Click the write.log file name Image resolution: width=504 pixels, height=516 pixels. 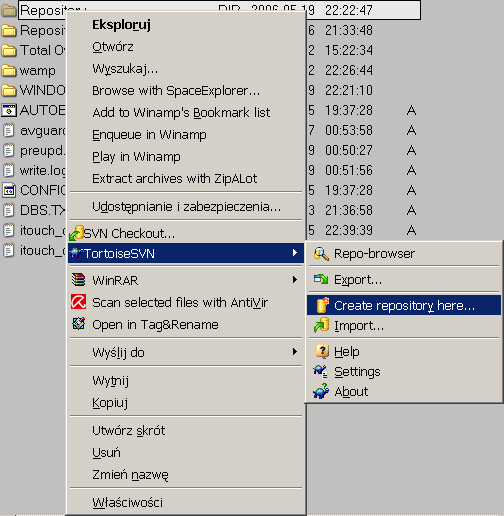tap(42, 171)
